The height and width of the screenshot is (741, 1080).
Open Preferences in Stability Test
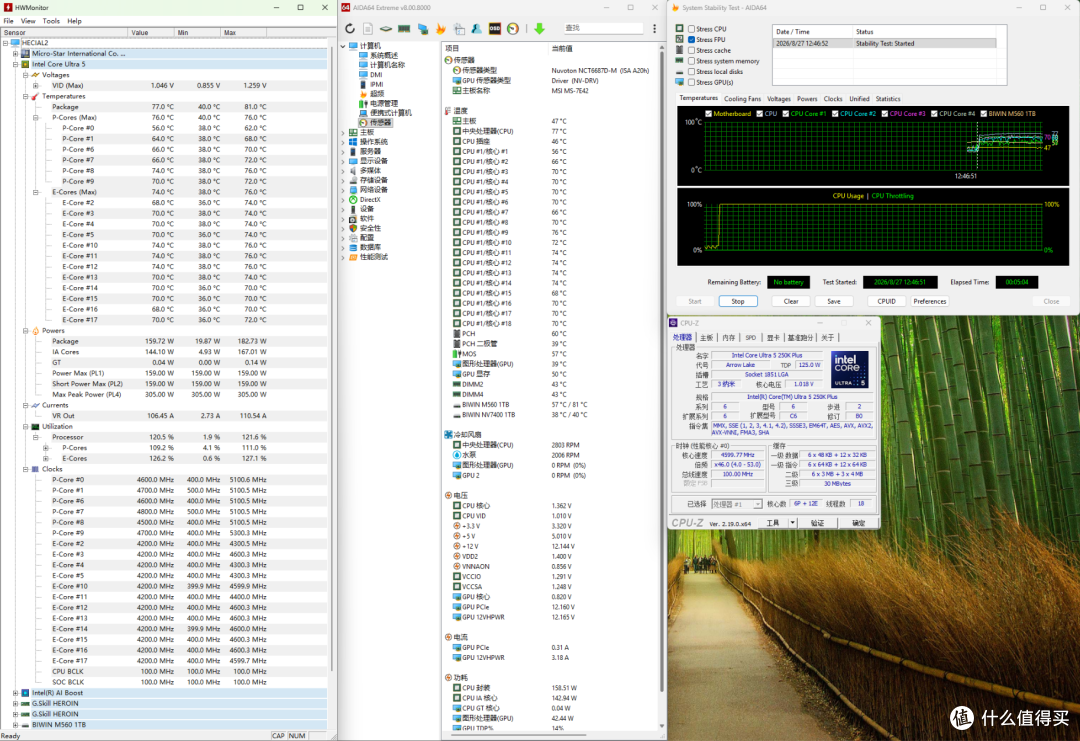pos(930,301)
